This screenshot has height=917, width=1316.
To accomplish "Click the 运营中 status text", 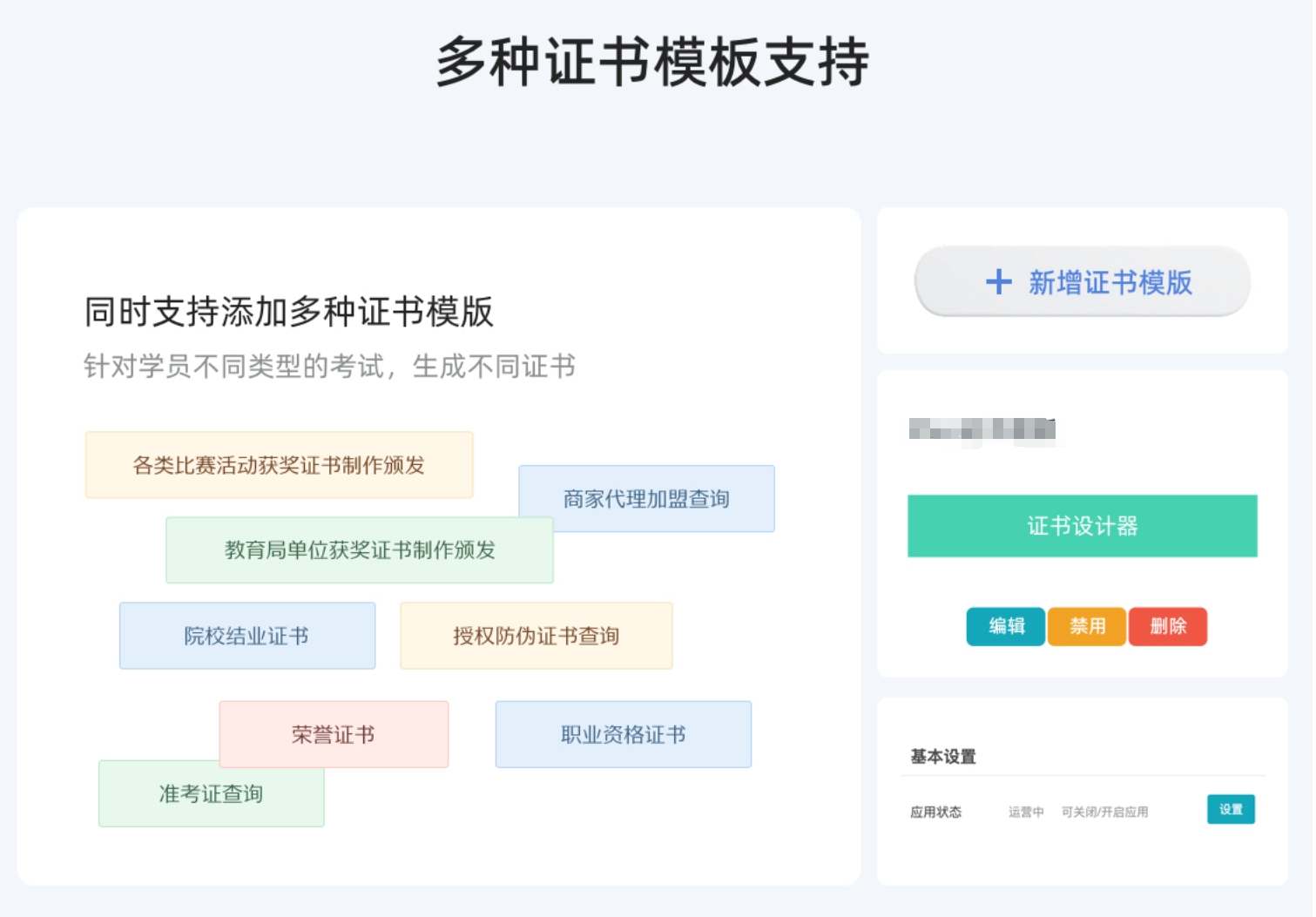I will click(1026, 812).
